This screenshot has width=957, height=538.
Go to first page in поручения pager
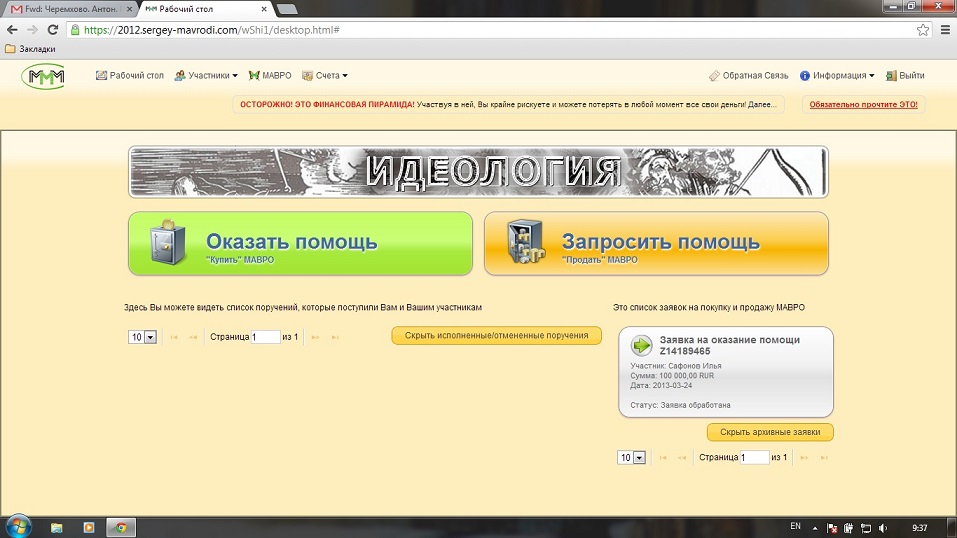click(x=174, y=337)
